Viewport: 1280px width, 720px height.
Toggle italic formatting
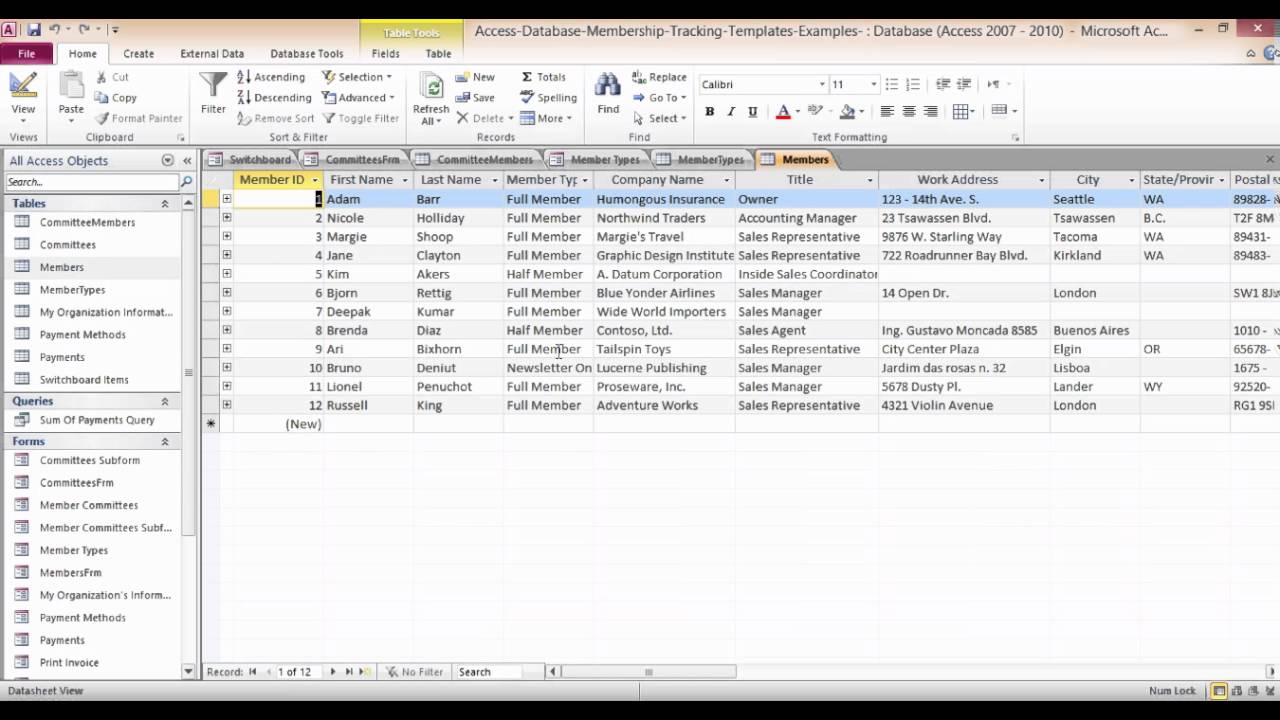731,112
